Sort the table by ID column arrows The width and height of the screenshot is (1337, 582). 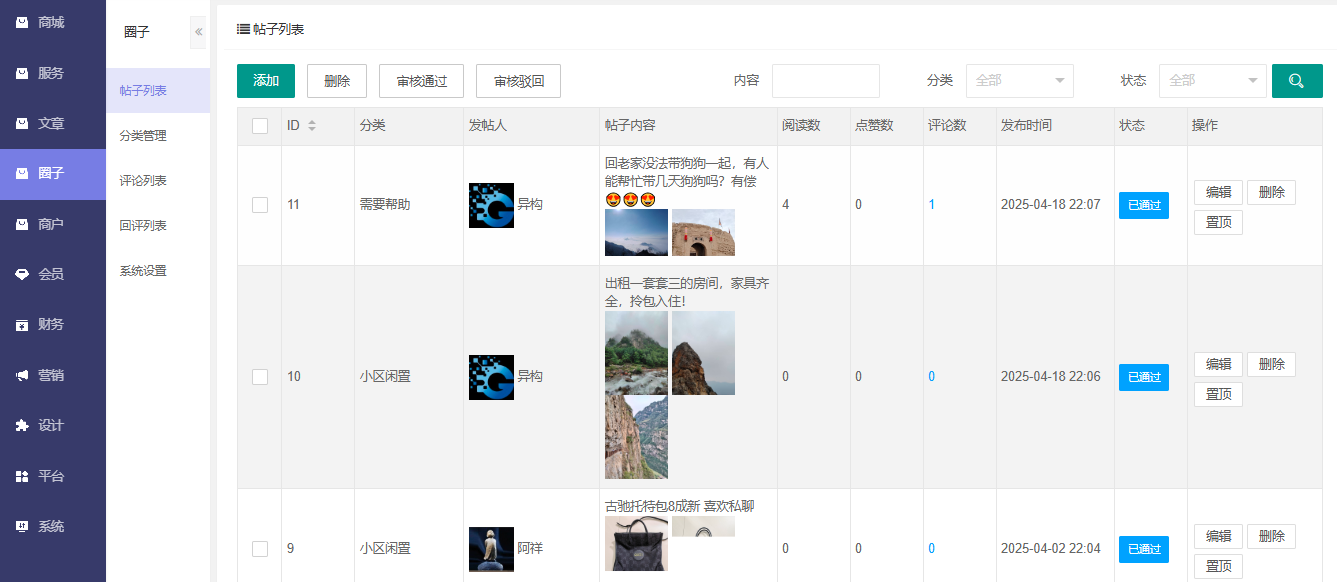pyautogui.click(x=312, y=126)
